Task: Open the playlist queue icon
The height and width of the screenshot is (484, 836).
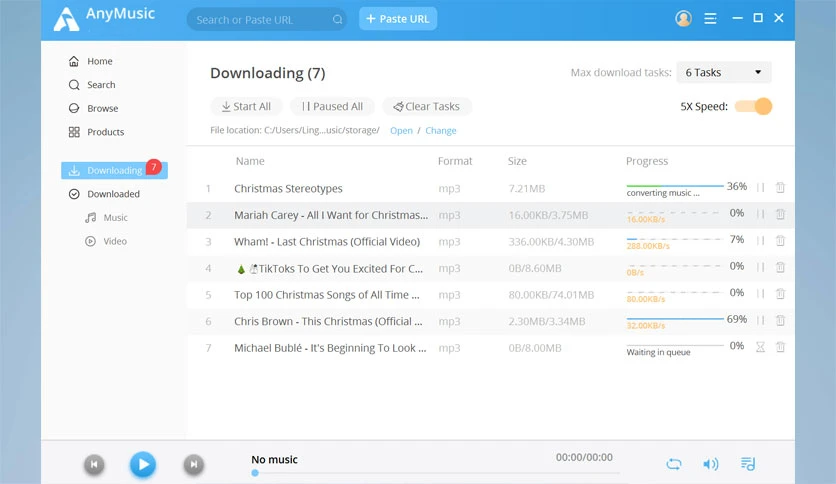Action: click(748, 464)
